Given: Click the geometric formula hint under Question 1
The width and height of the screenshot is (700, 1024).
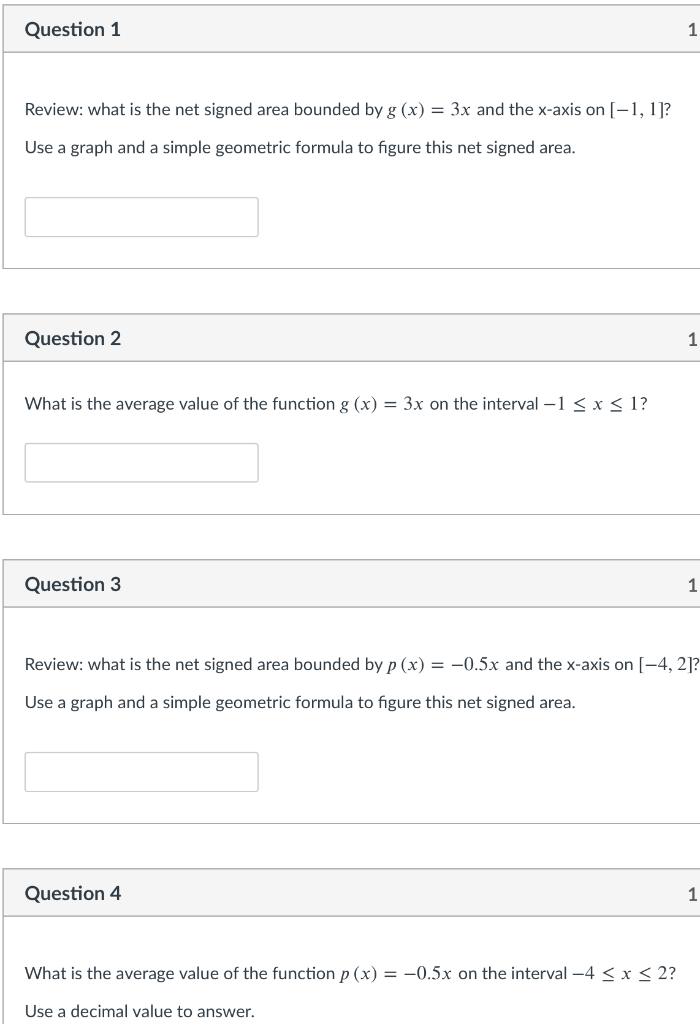Looking at the screenshot, I should [x=300, y=148].
